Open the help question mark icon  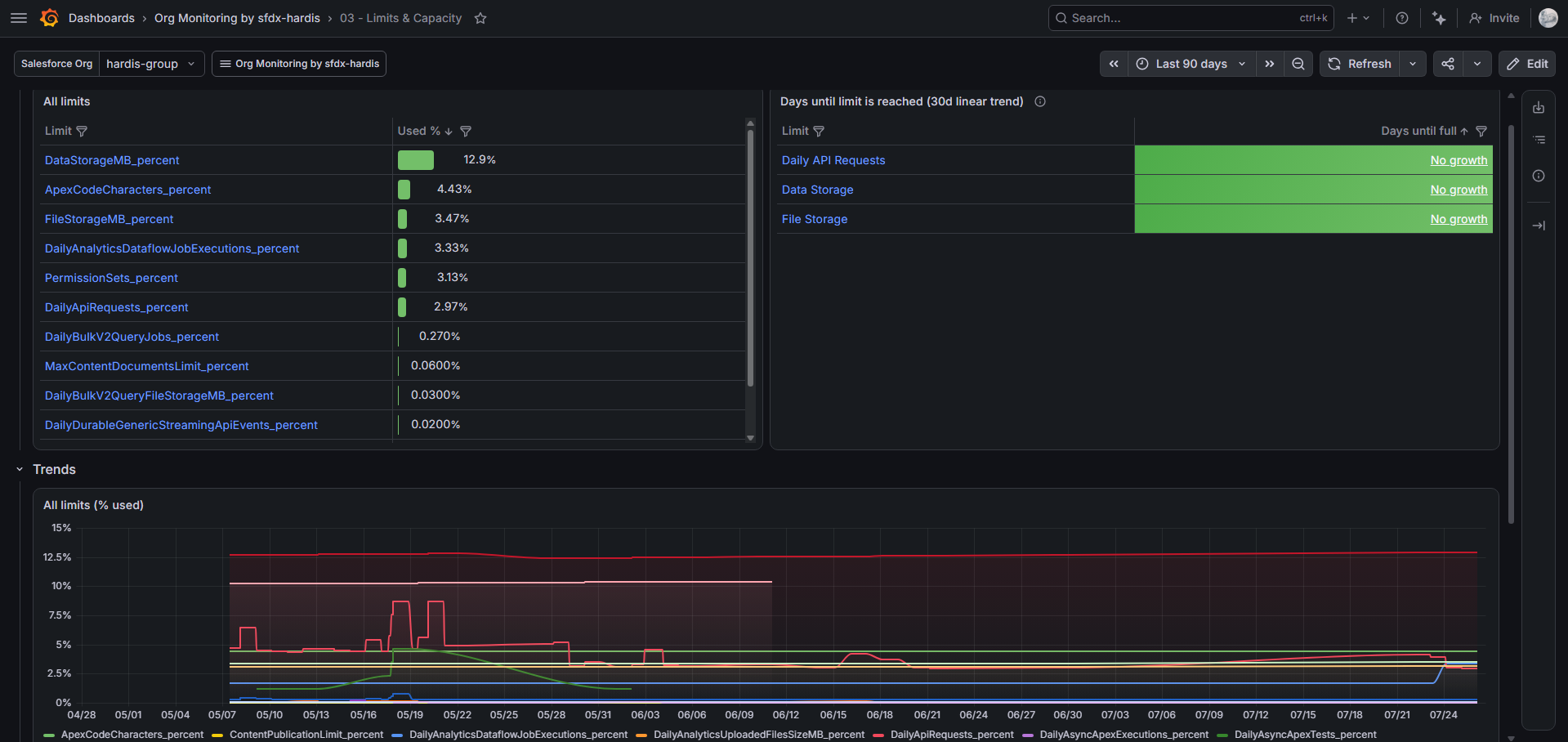point(1402,18)
